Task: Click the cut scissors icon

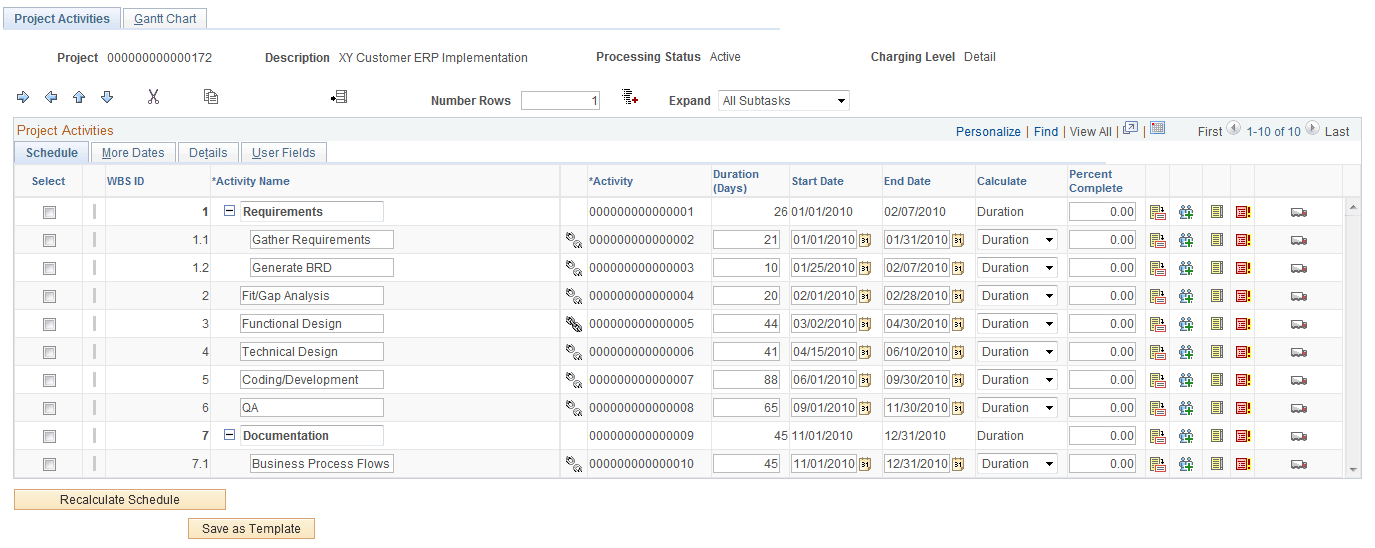Action: pyautogui.click(x=153, y=97)
